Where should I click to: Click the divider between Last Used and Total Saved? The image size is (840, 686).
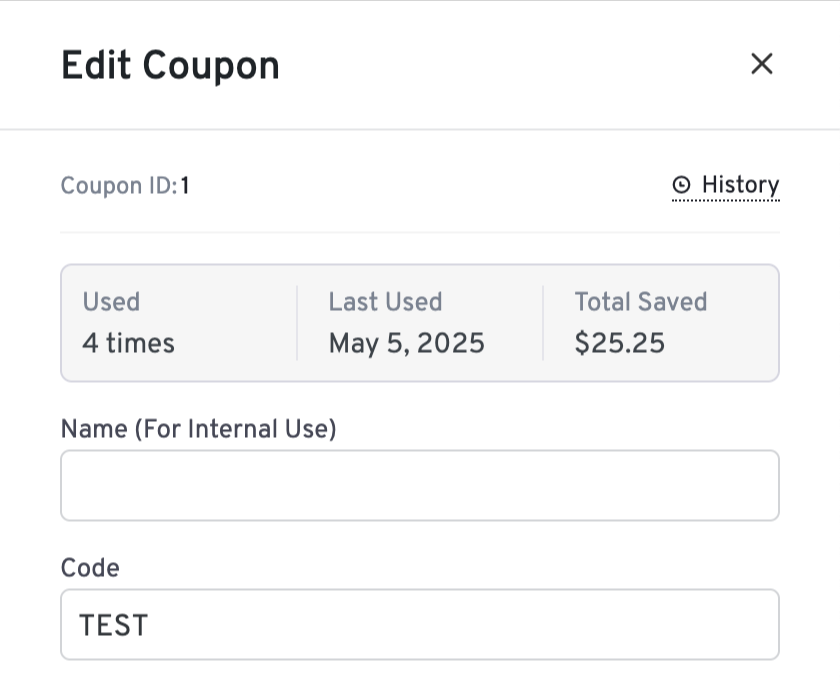click(543, 323)
